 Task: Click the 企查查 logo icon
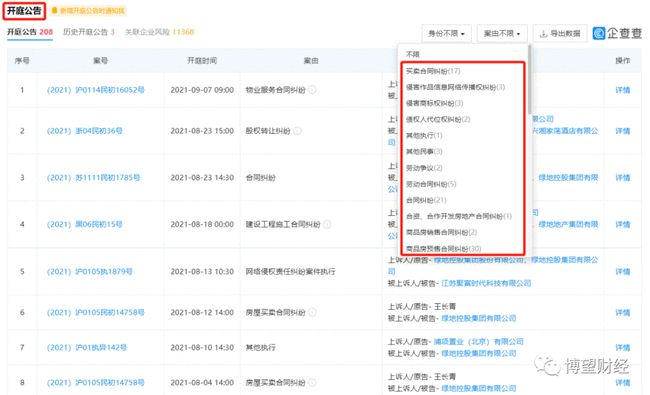[x=599, y=33]
